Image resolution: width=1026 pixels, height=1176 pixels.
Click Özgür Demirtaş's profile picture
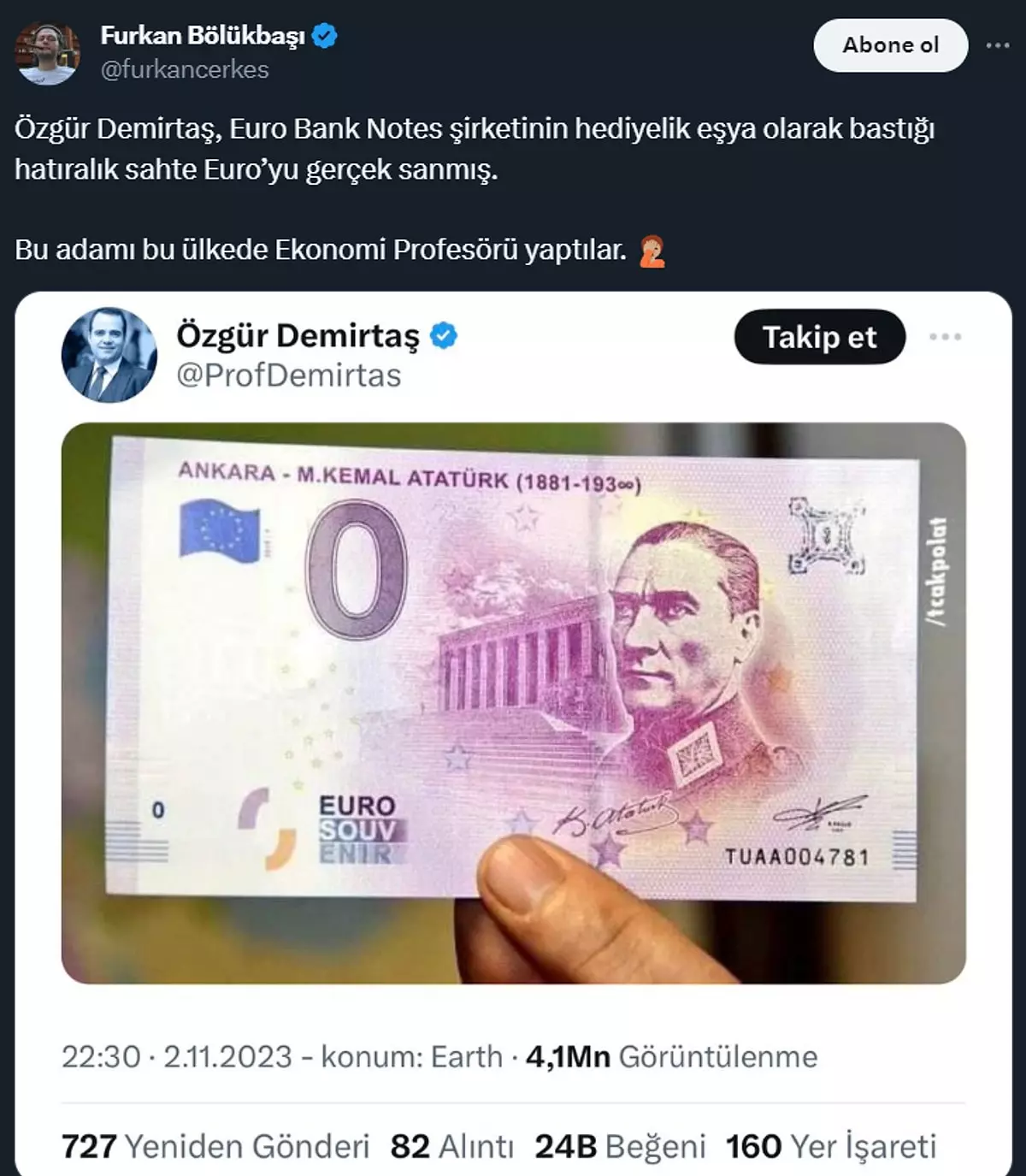tap(109, 355)
